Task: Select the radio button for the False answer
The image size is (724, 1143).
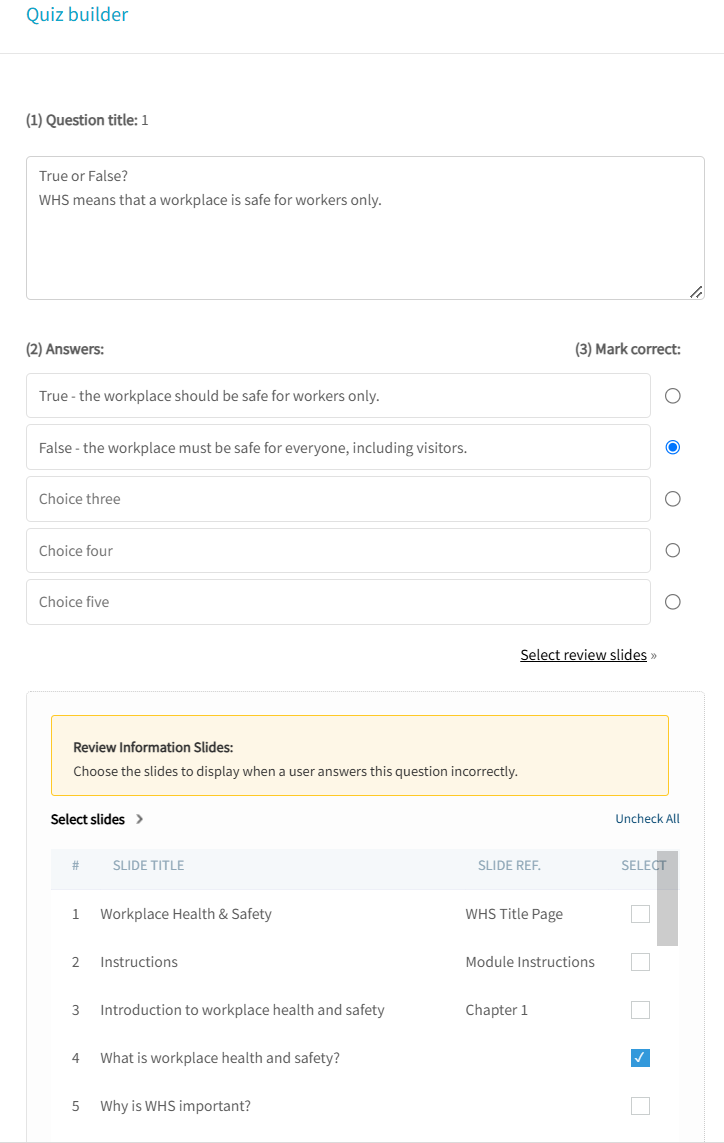Action: point(673,447)
